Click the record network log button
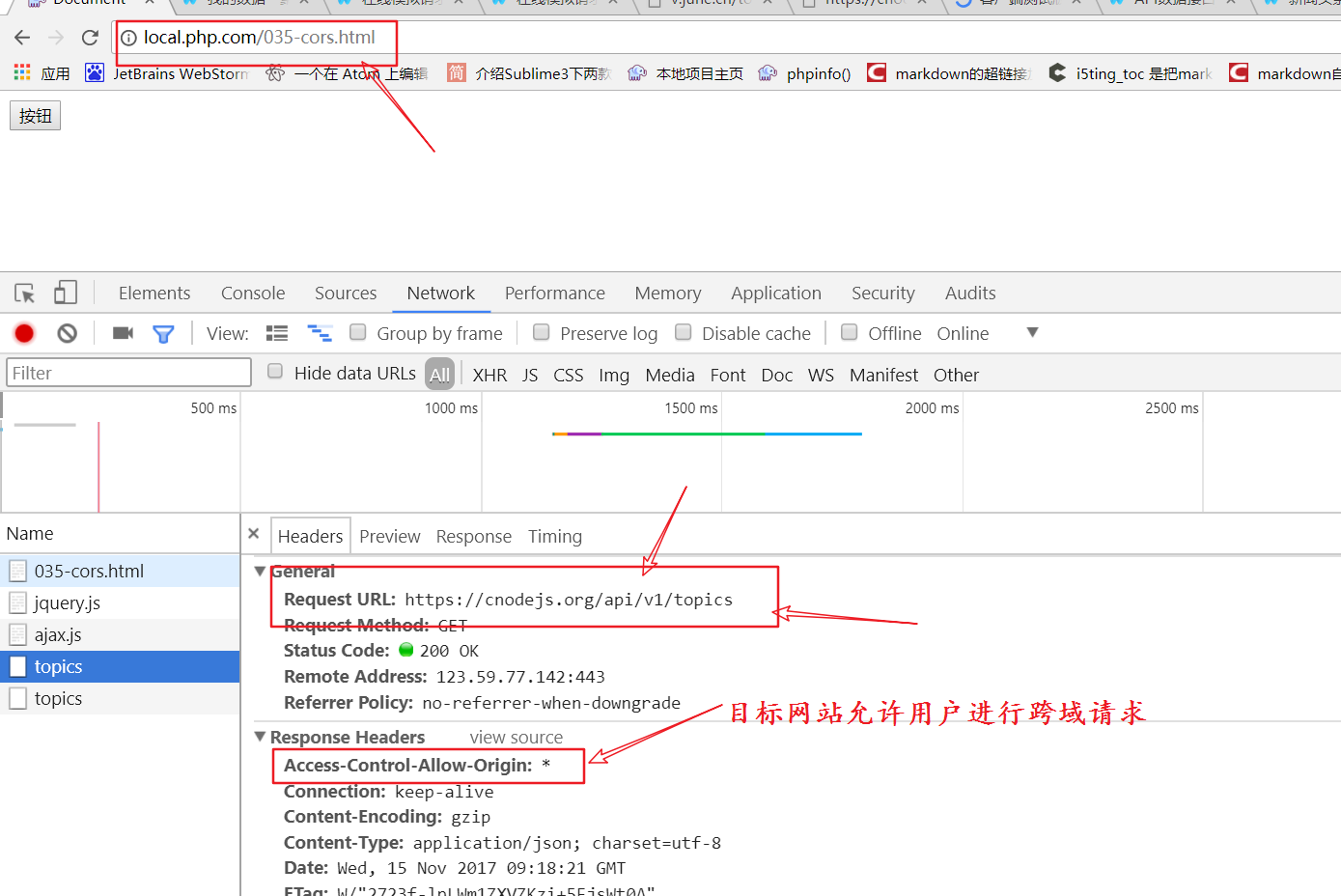The width and height of the screenshot is (1341, 896). tap(24, 333)
